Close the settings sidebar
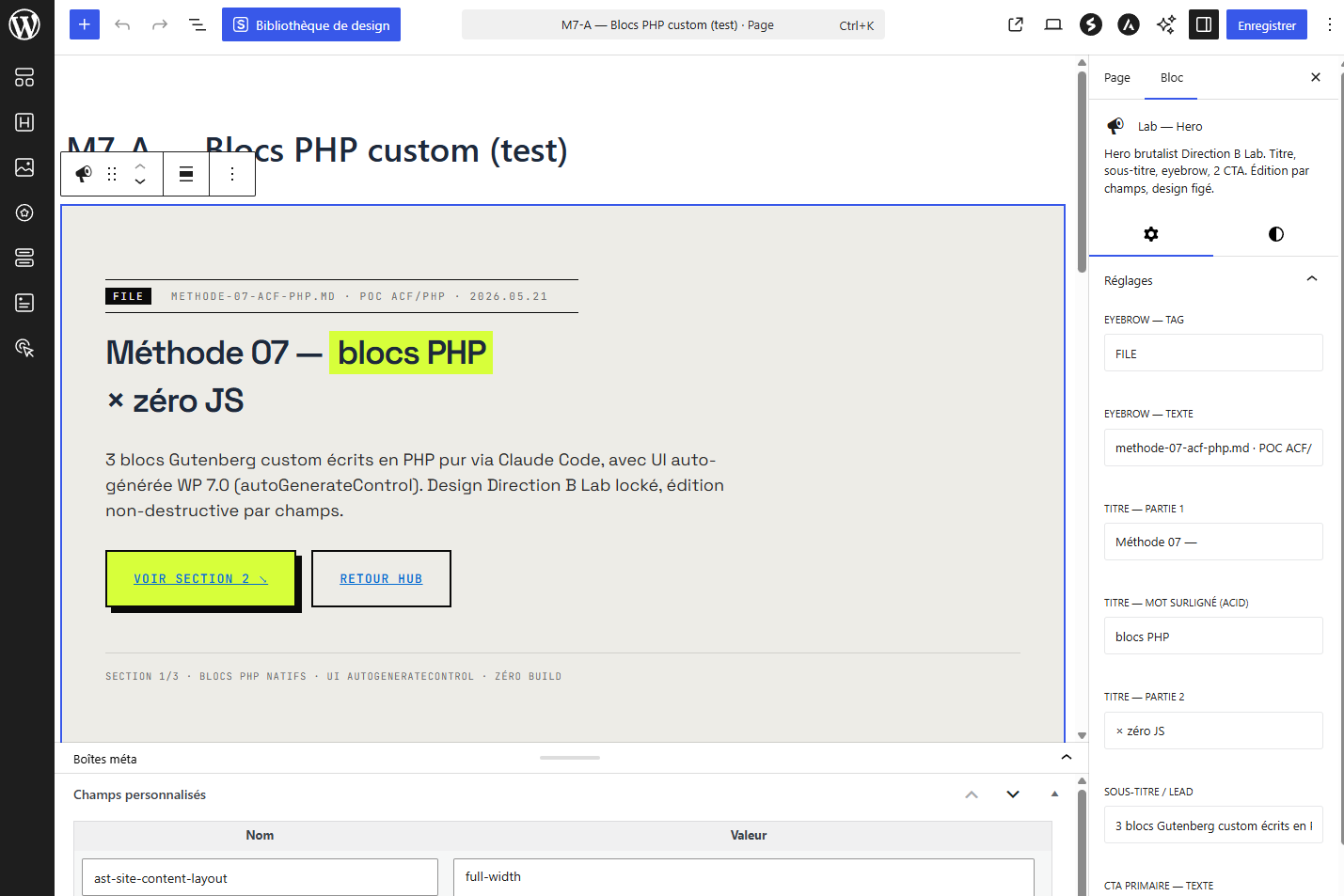The width and height of the screenshot is (1344, 896). (1316, 77)
